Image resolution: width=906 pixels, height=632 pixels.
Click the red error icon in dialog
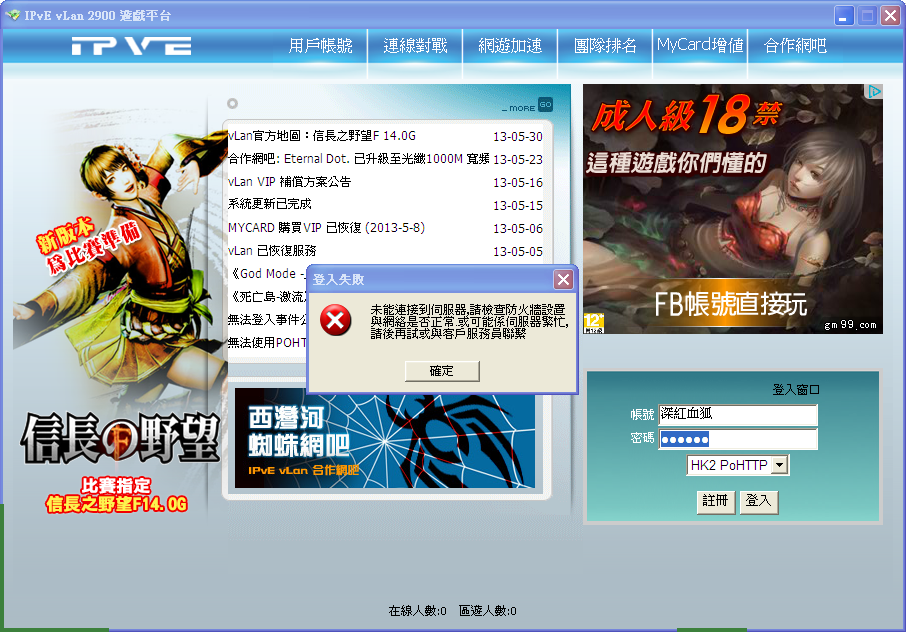click(x=336, y=320)
